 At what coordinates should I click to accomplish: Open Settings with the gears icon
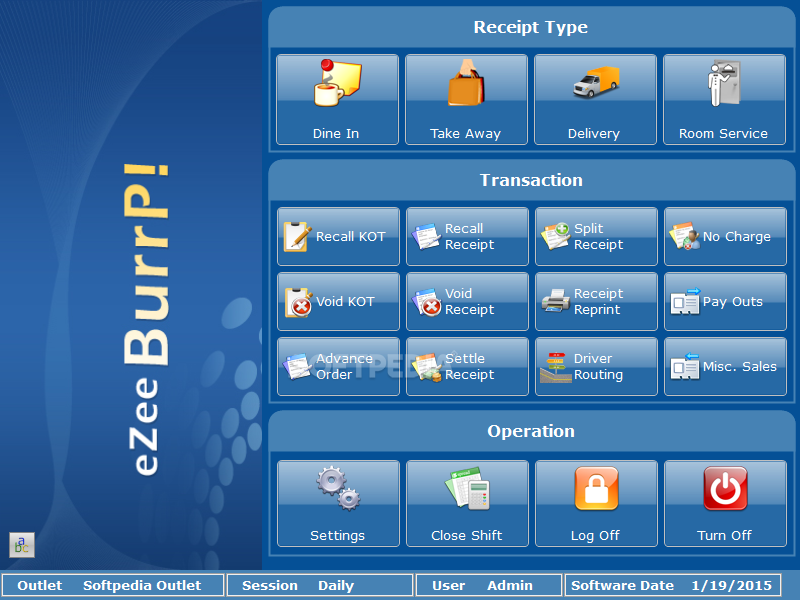(338, 504)
